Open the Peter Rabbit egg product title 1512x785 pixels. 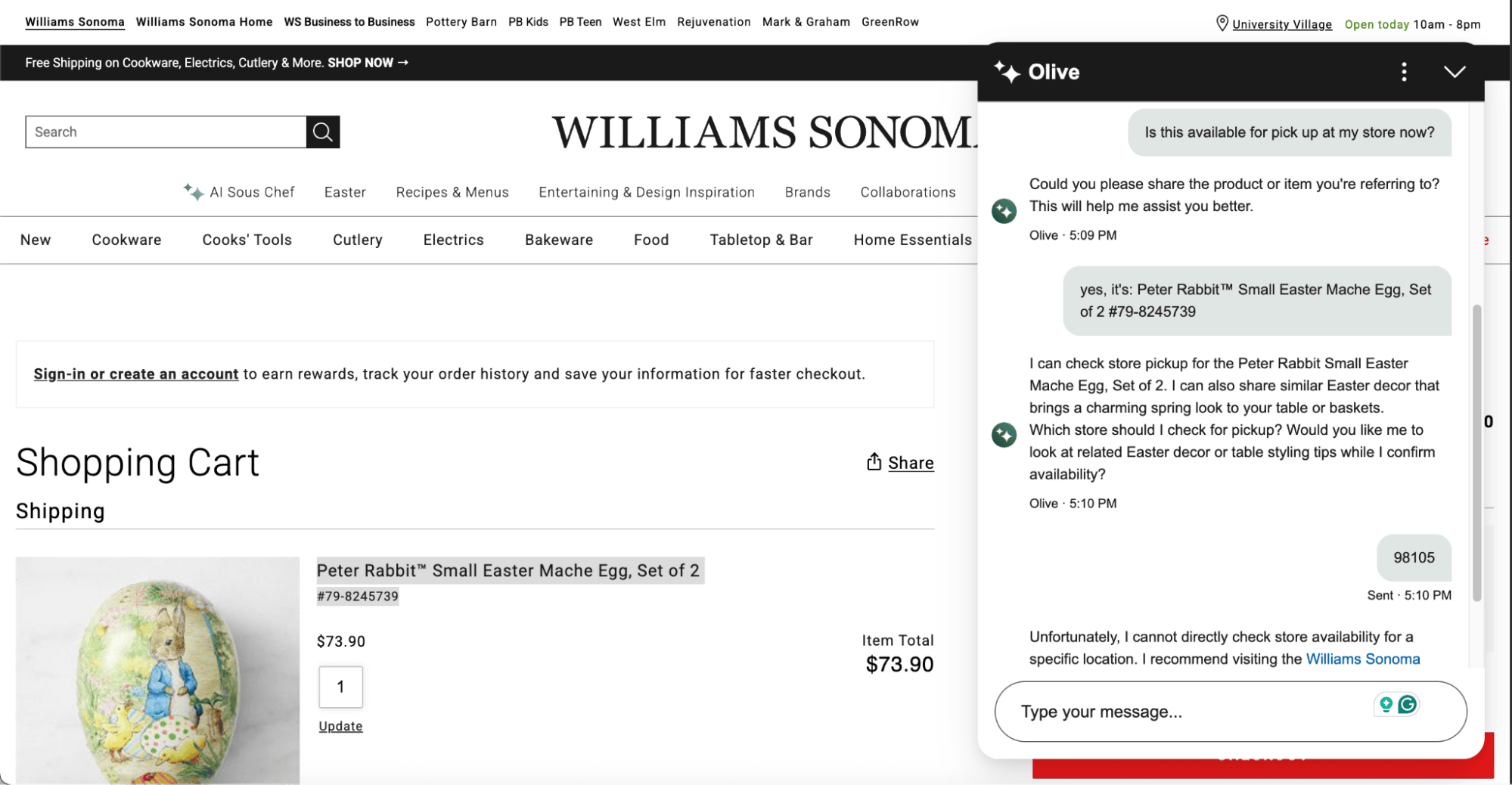[508, 570]
